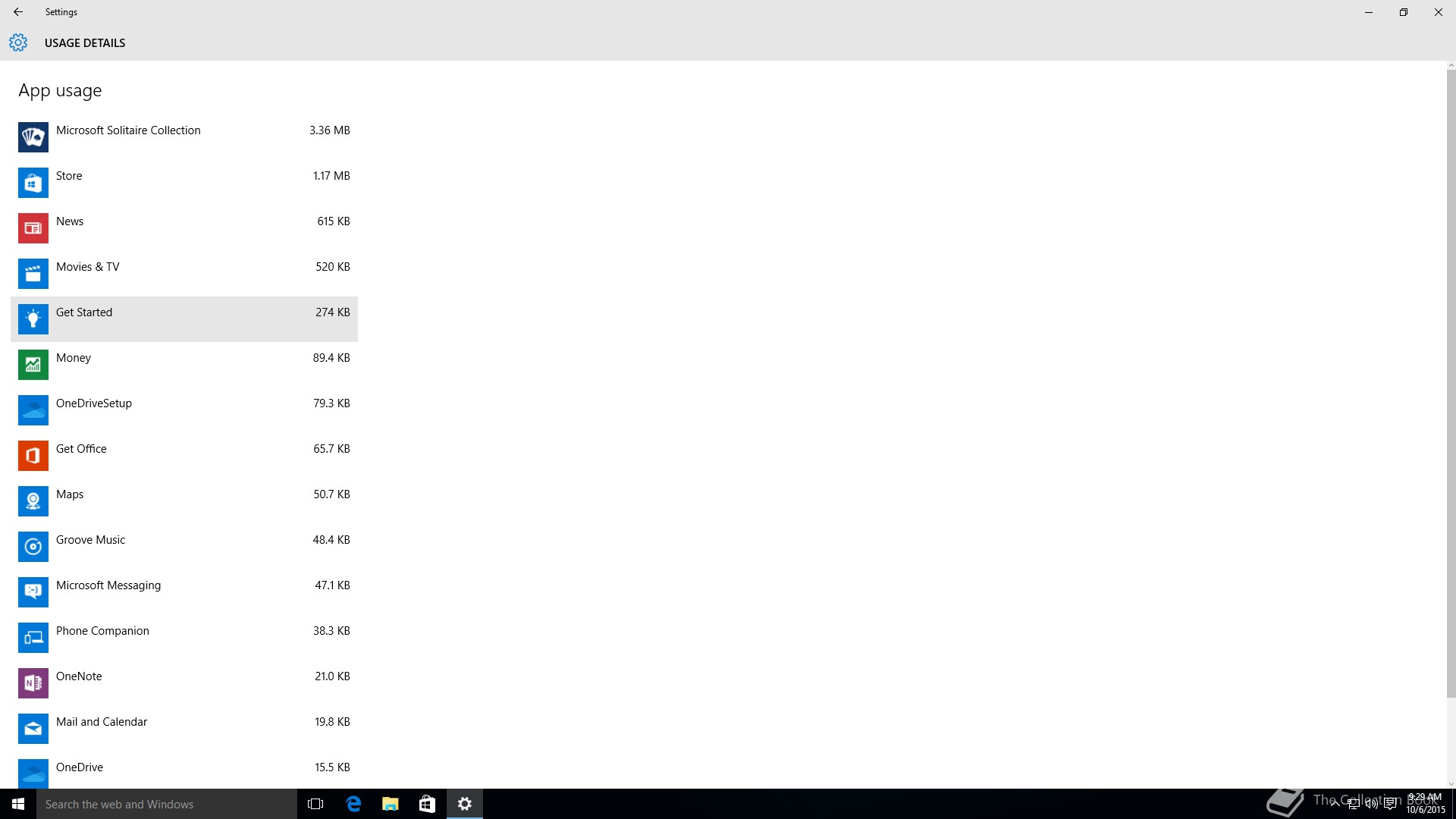The width and height of the screenshot is (1456, 819).
Task: Select the Microsoft Messaging label
Action: (x=108, y=585)
